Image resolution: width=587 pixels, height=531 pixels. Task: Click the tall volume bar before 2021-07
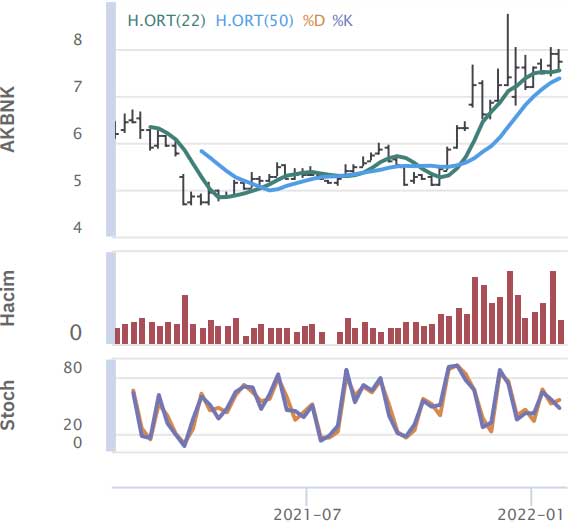(185, 319)
